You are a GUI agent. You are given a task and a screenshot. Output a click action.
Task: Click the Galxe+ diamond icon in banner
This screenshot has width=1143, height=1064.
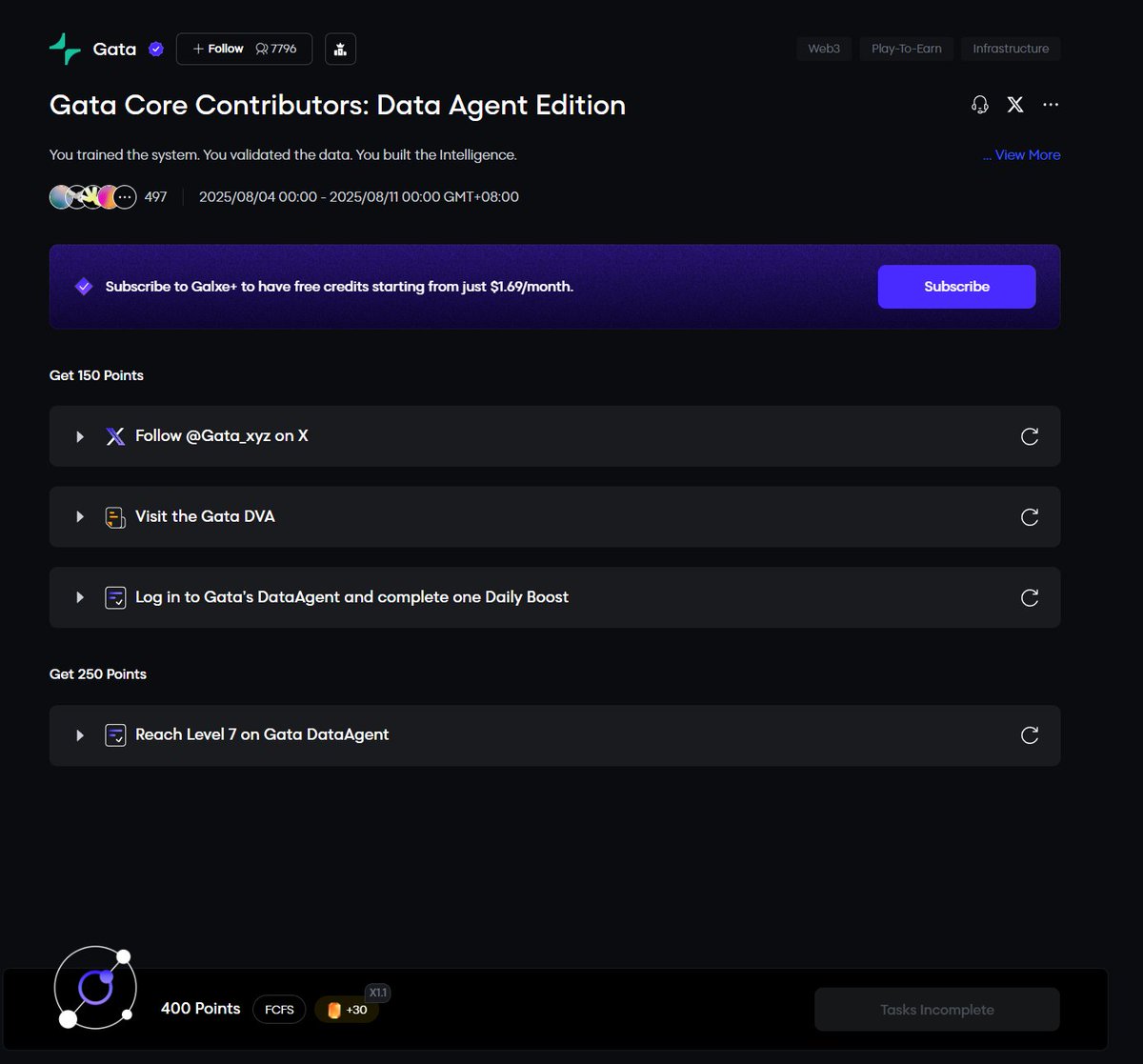(x=84, y=287)
